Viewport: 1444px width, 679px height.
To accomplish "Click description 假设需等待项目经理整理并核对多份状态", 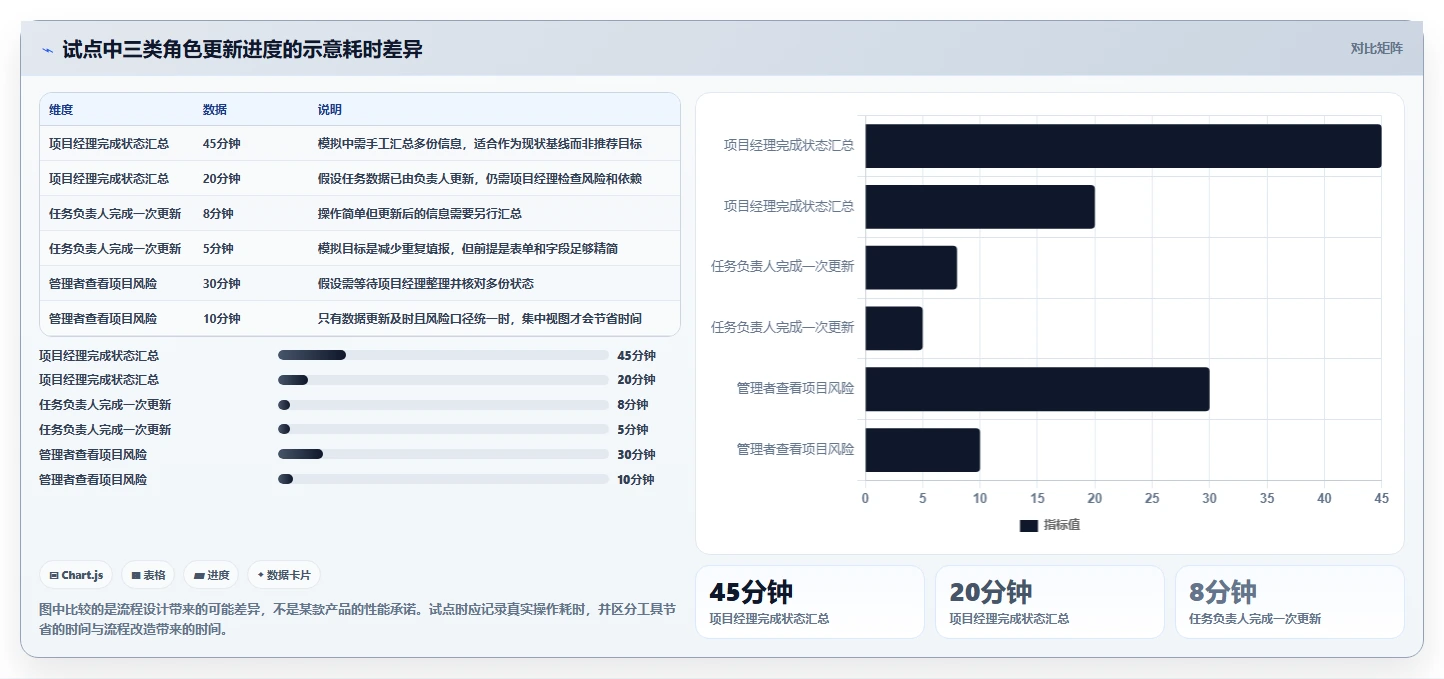I will click(x=426, y=284).
